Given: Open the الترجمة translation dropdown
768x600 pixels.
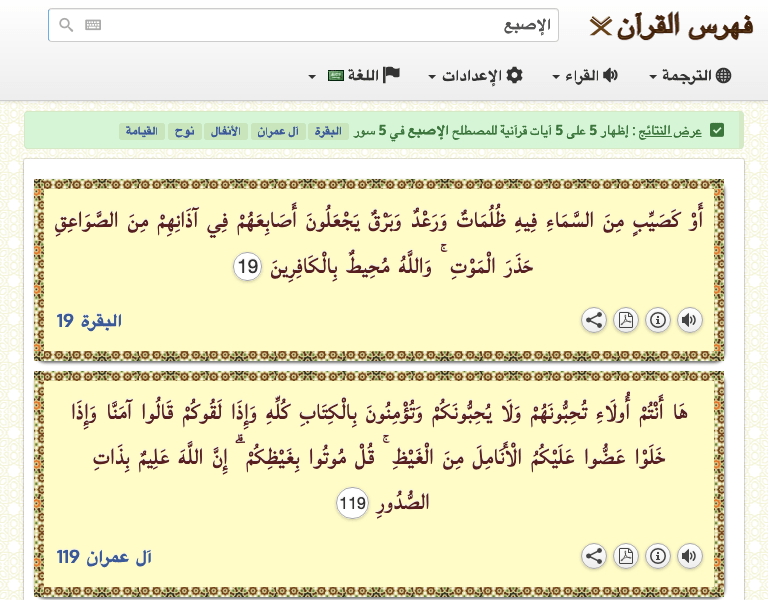Looking at the screenshot, I should coord(690,75).
